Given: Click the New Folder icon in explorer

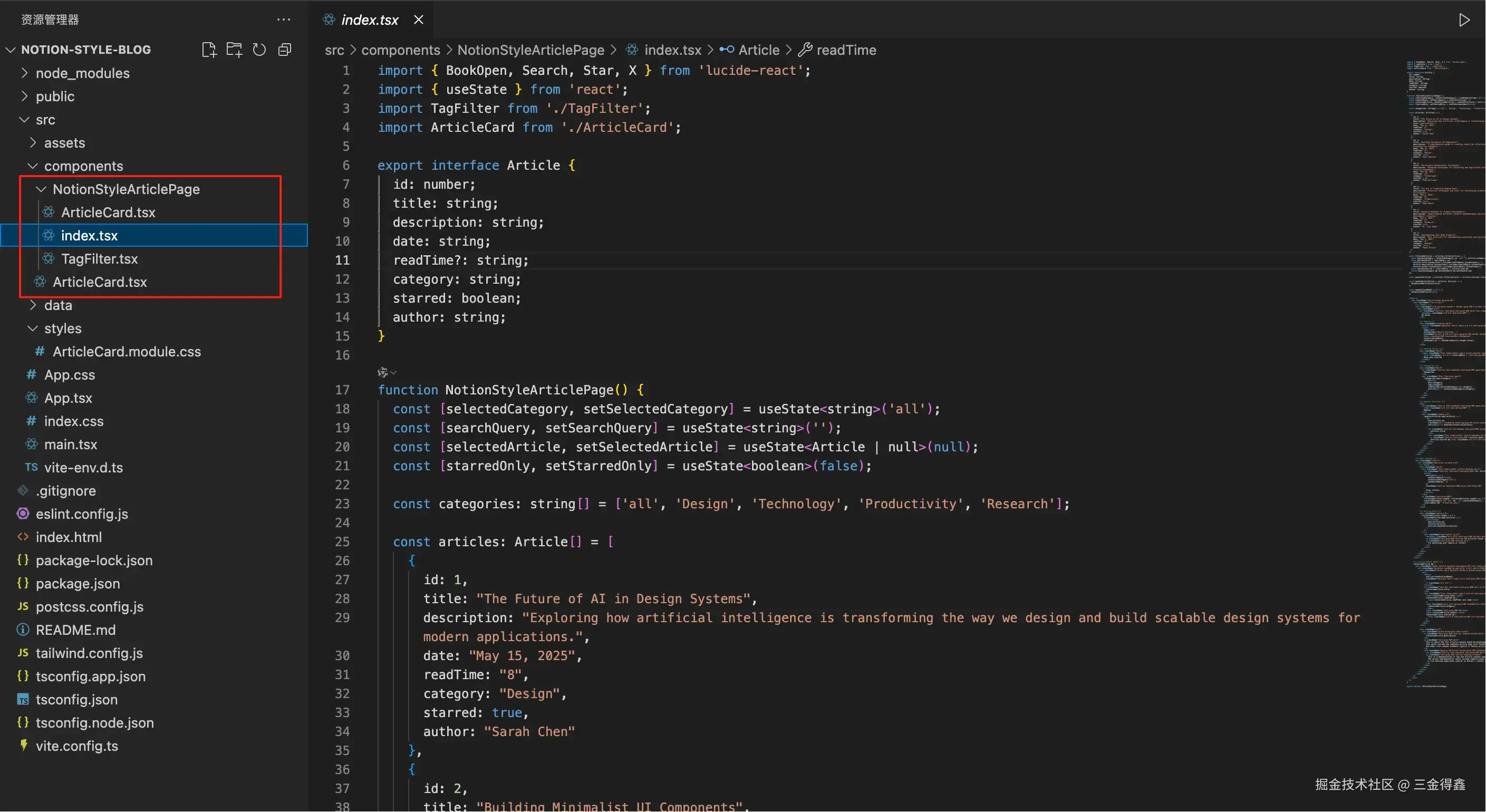Looking at the screenshot, I should 234,50.
